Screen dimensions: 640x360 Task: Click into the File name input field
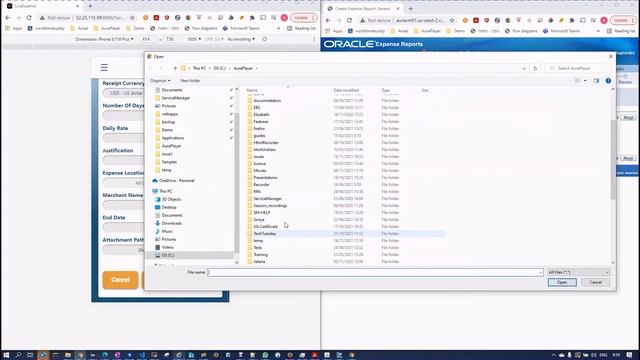(x=372, y=272)
